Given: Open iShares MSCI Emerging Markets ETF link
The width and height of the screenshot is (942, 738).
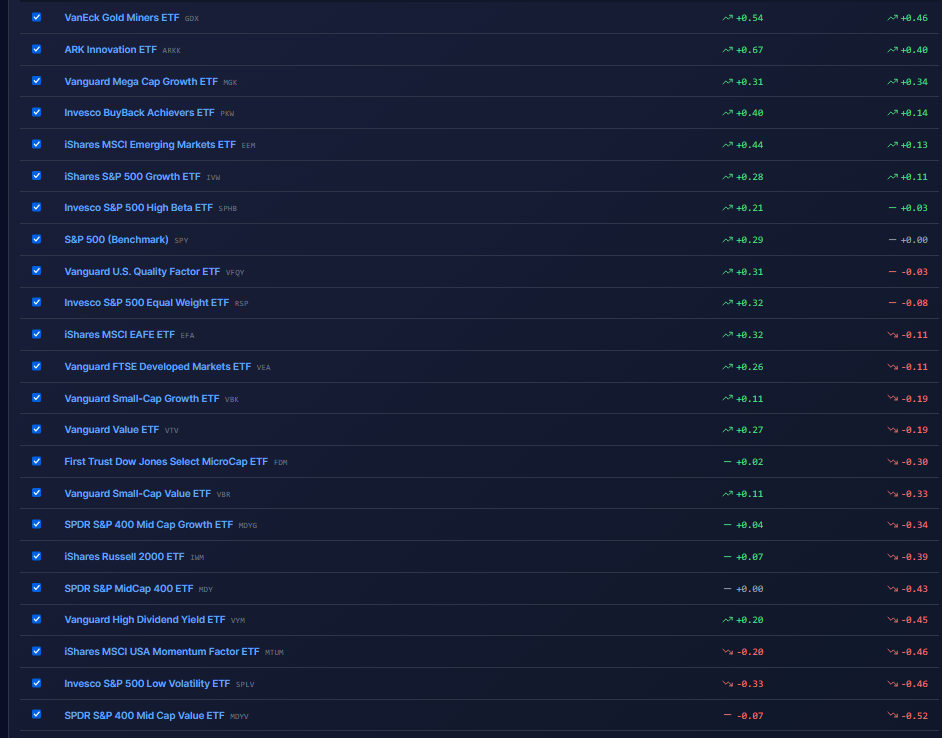Looking at the screenshot, I should [x=150, y=144].
